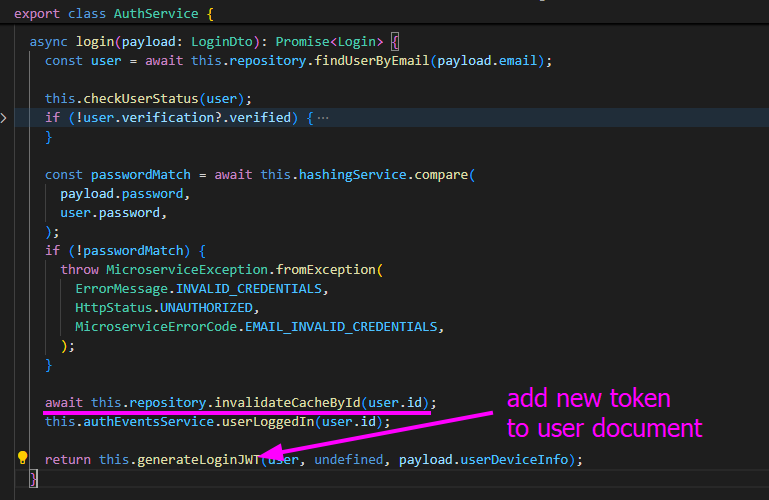Click the userLoggedIn method call
The height and width of the screenshot is (500, 769).
(x=268, y=422)
